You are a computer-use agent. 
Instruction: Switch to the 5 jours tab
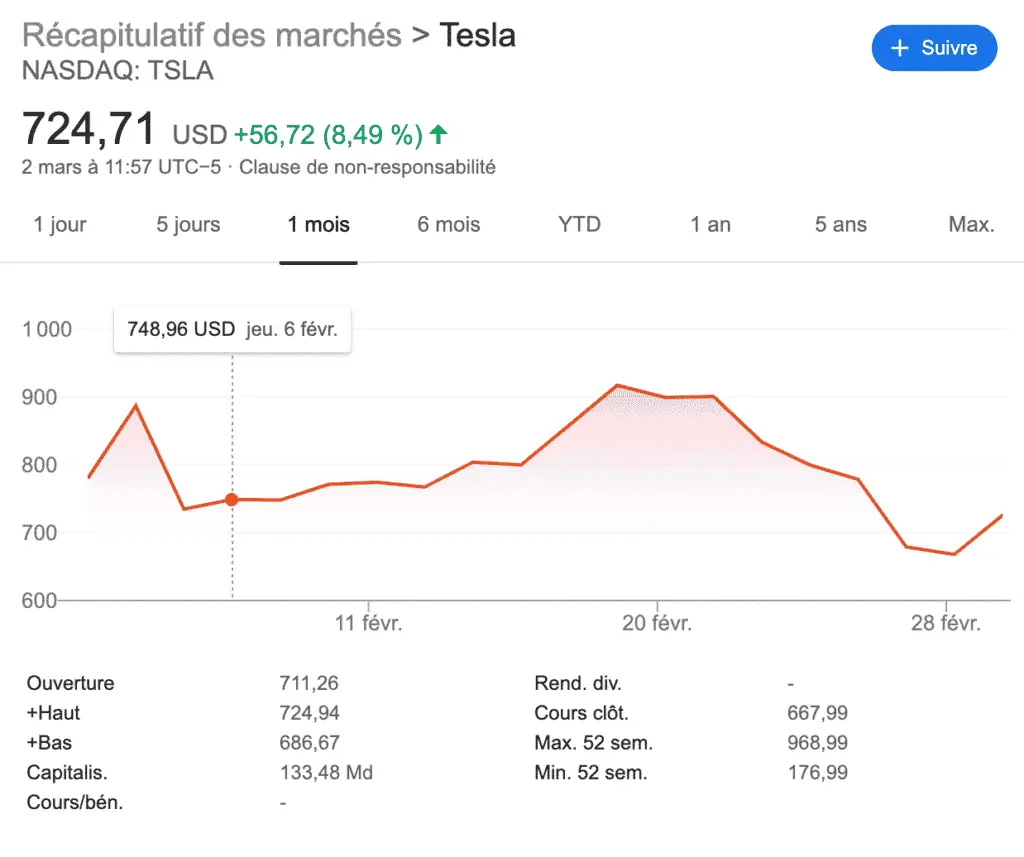click(x=188, y=225)
